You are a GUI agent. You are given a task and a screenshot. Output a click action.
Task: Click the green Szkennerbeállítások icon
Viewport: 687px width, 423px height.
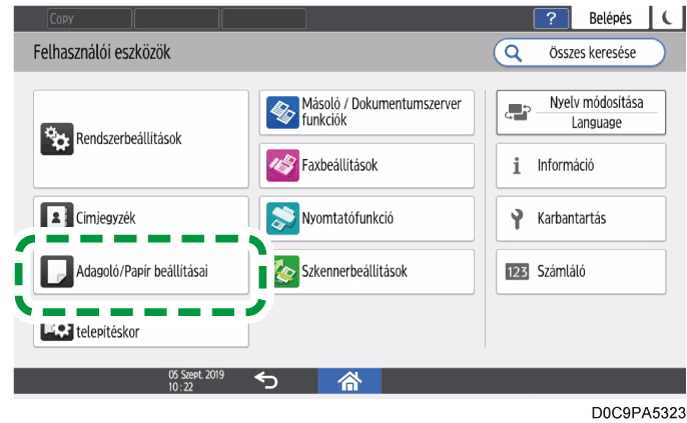287,271
